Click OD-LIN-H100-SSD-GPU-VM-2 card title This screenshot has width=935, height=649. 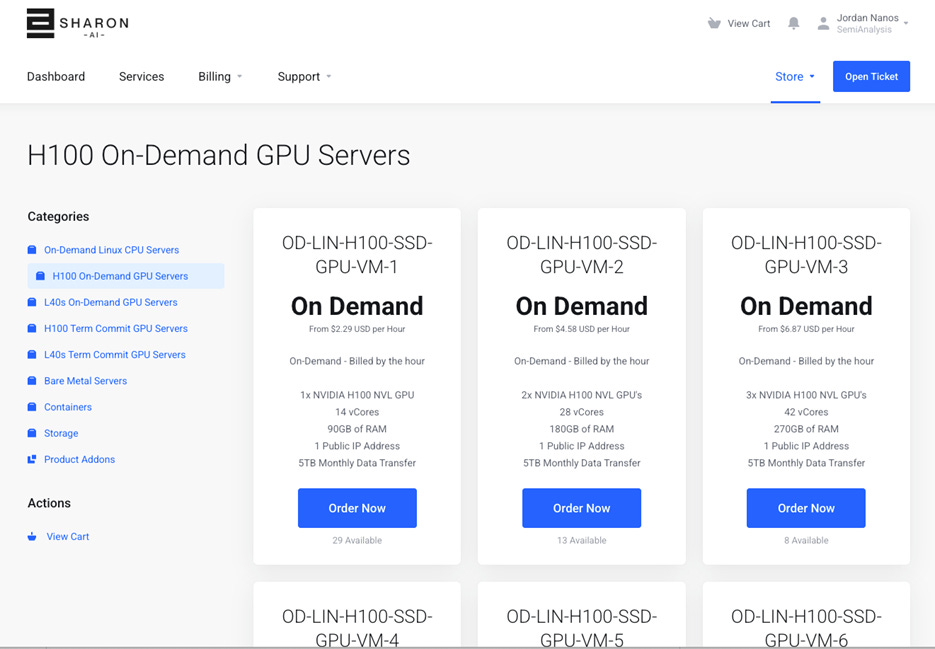coord(581,255)
